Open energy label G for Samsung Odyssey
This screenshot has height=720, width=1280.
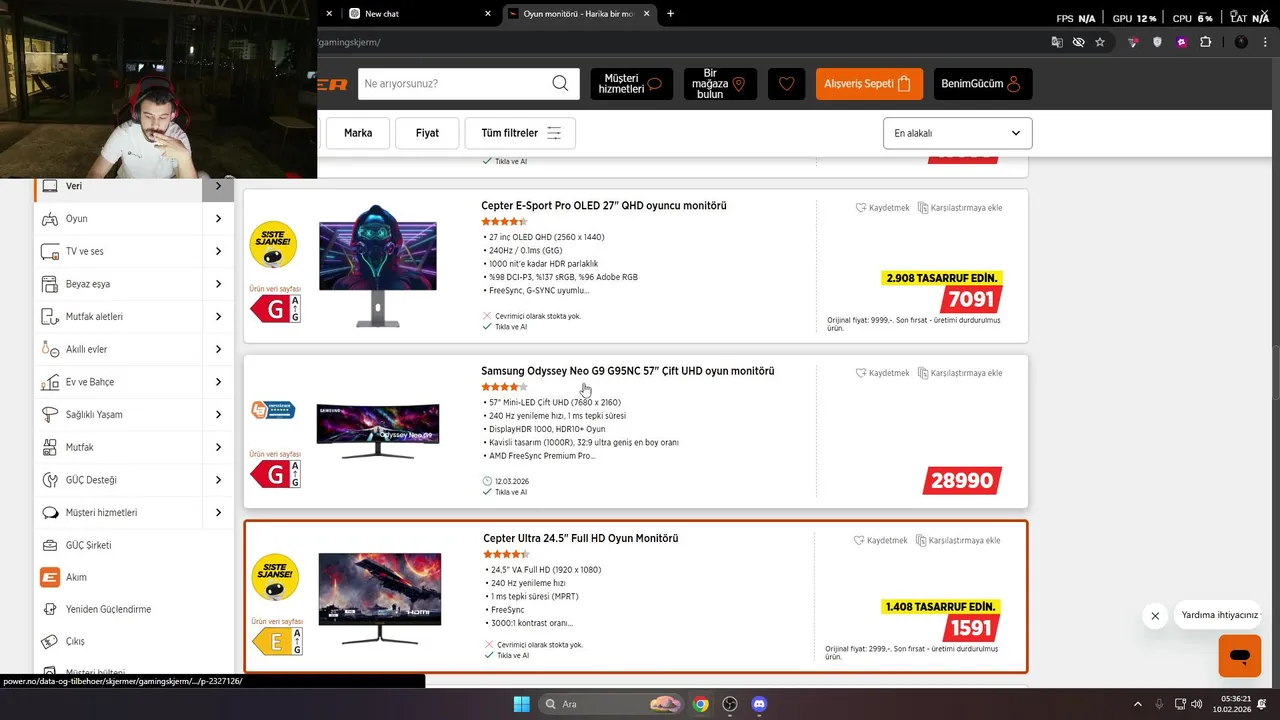point(275,474)
